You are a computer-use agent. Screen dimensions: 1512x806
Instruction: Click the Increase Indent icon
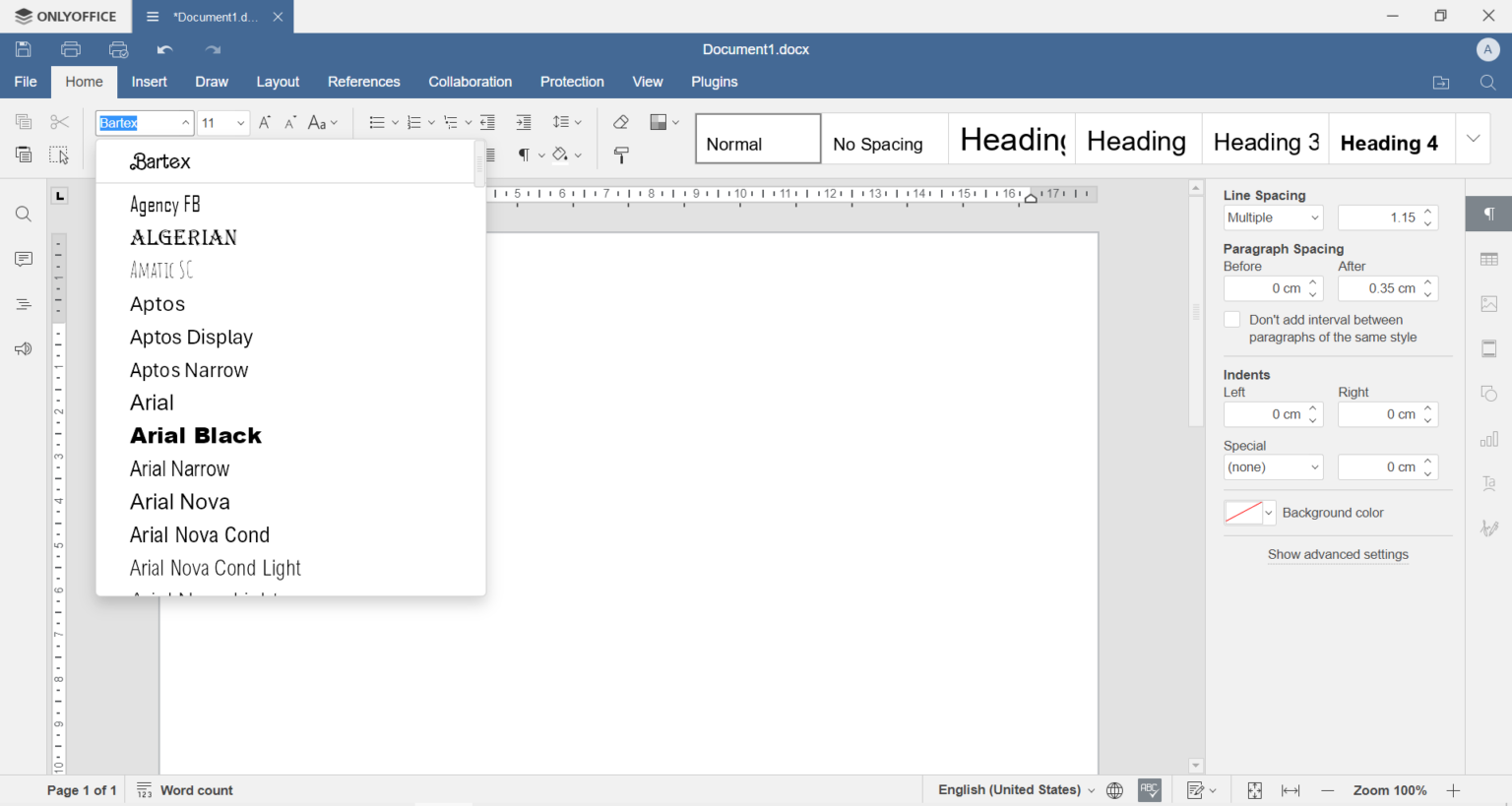[x=524, y=122]
